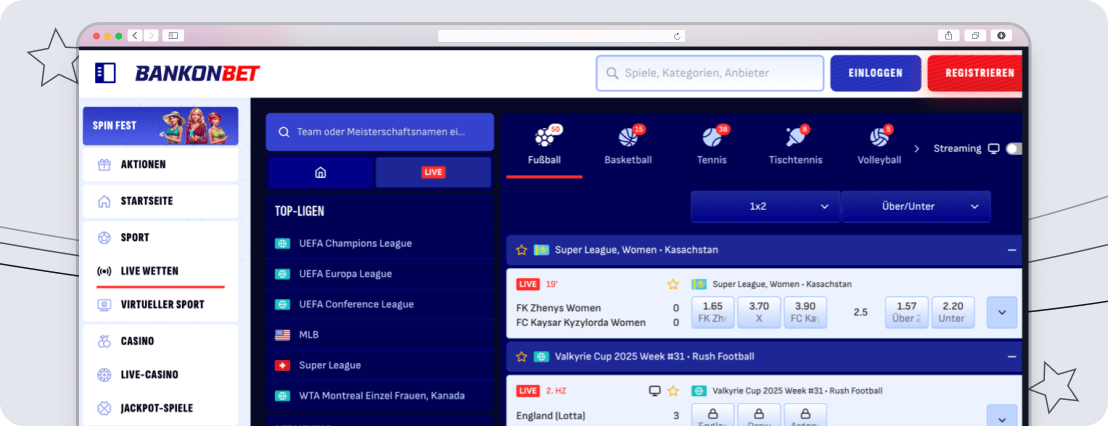Open Virtueller Sport in the sidebar
This screenshot has width=1108, height=426.
pyautogui.click(x=160, y=304)
